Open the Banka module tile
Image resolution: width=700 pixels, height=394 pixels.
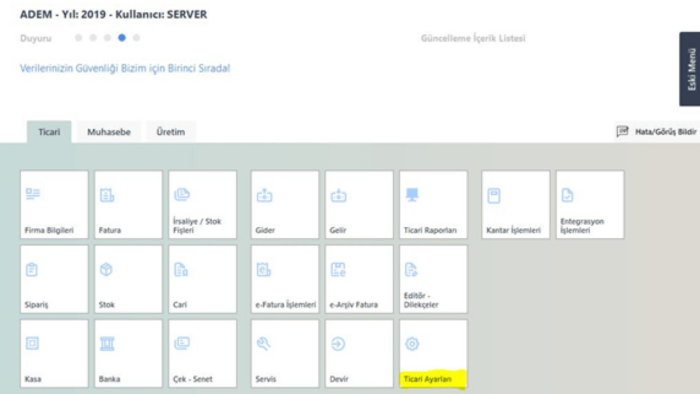[x=128, y=353]
